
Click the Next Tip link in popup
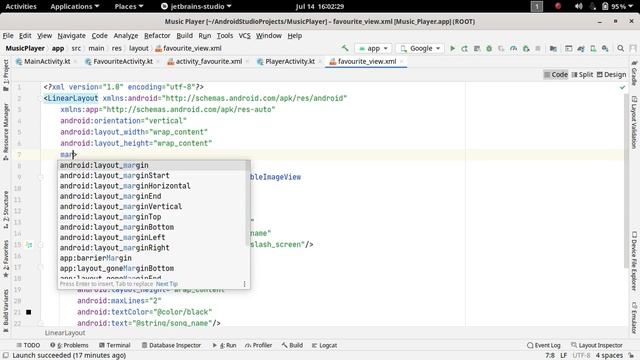point(167,284)
